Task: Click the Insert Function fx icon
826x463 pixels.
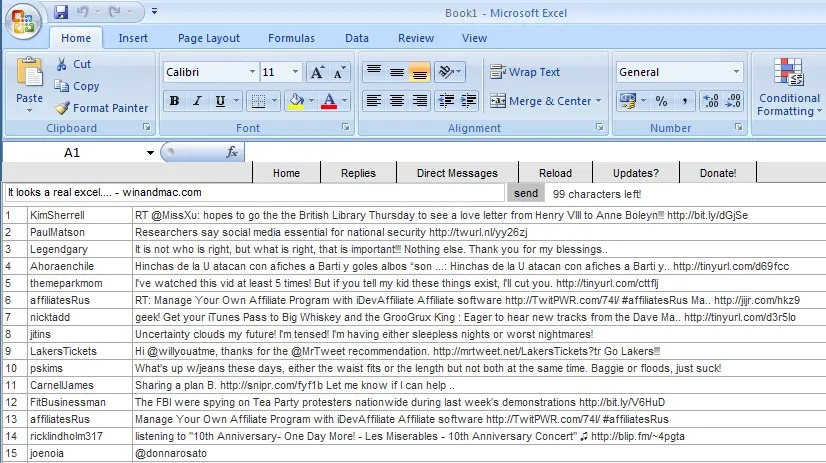Action: [232, 152]
